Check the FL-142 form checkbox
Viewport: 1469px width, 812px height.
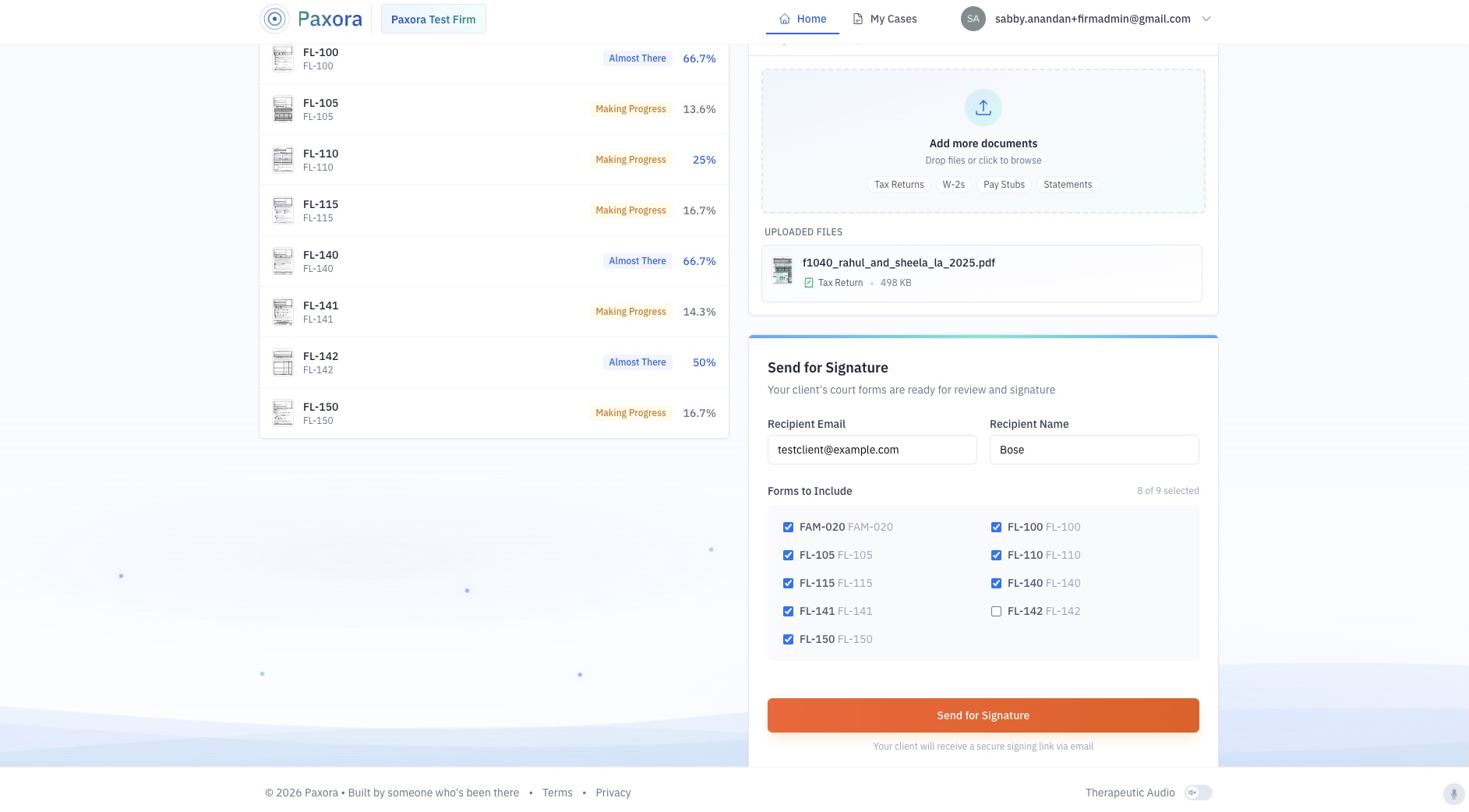(996, 612)
